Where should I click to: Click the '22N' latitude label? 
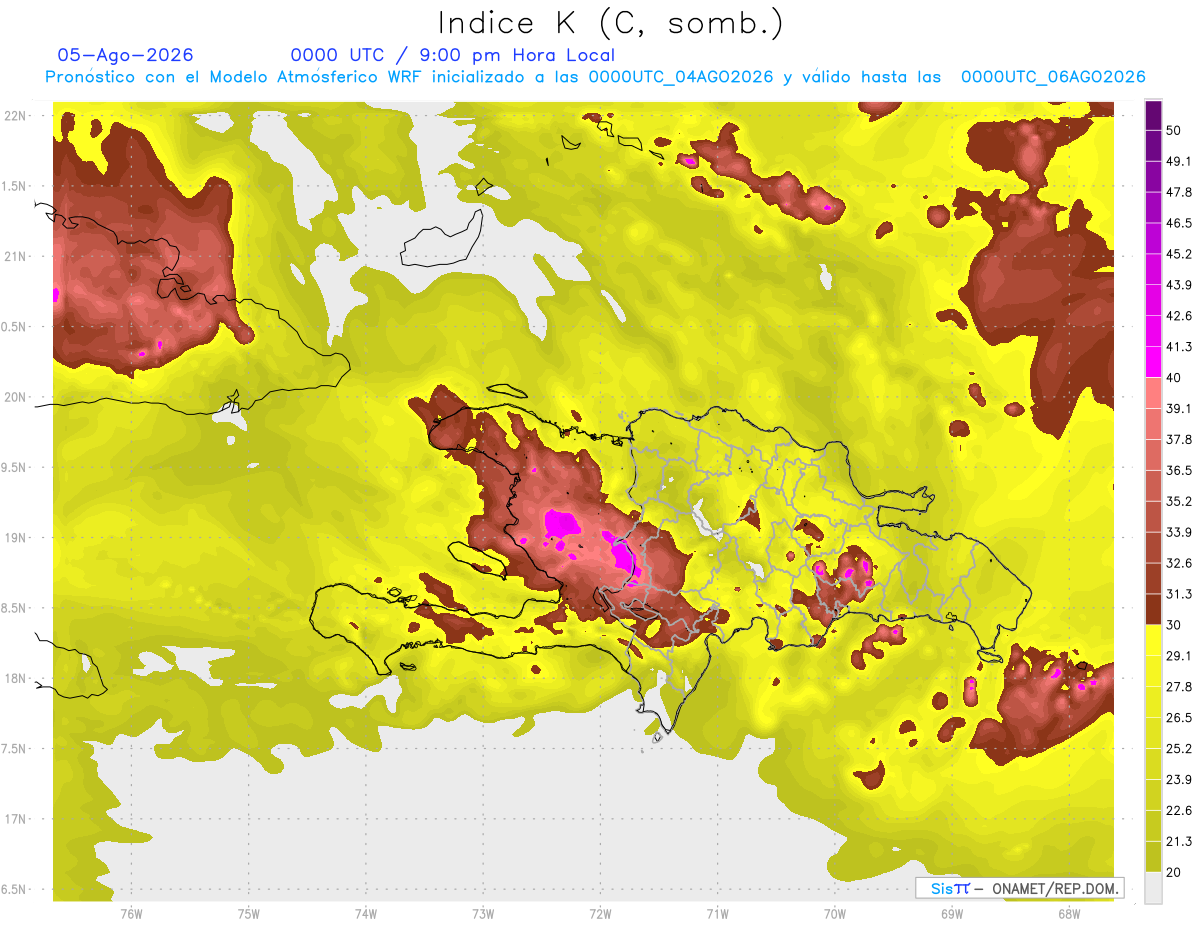pyautogui.click(x=15, y=115)
